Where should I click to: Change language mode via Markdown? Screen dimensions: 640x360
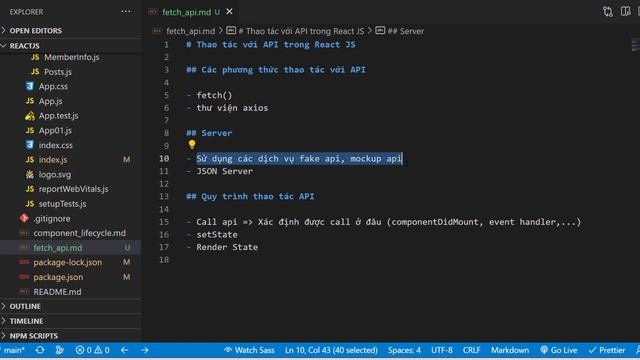pyautogui.click(x=510, y=350)
